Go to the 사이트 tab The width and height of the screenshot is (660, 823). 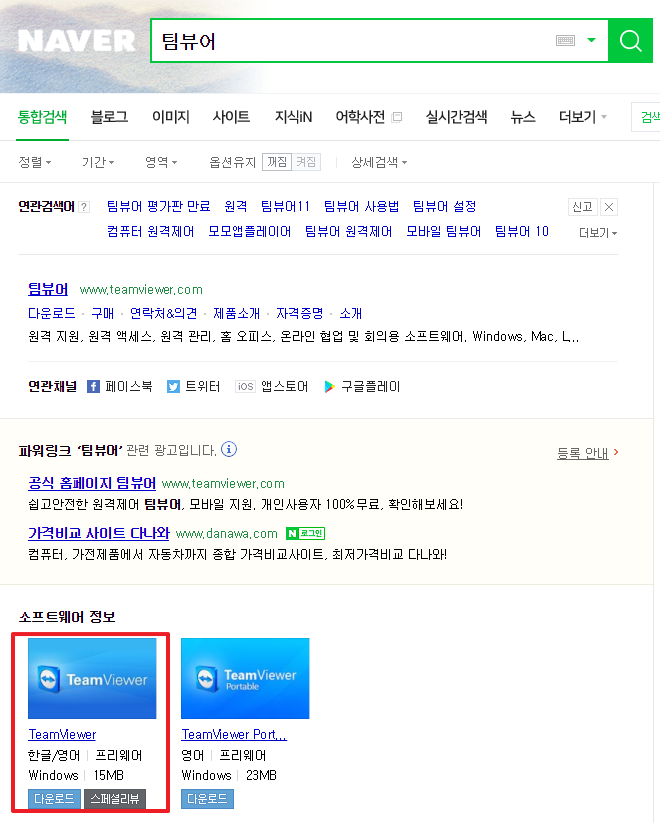[232, 117]
